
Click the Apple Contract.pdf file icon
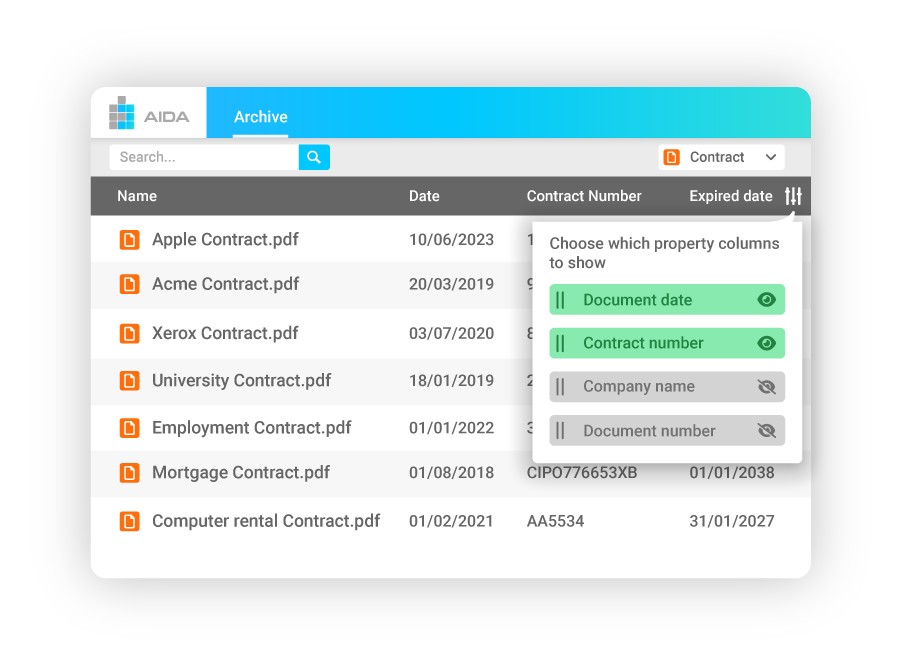[x=129, y=240]
